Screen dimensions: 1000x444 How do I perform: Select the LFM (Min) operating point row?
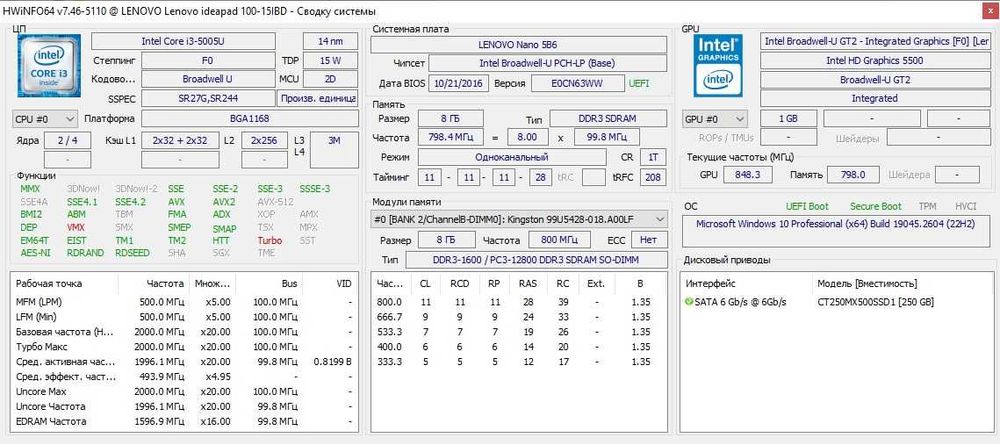184,316
